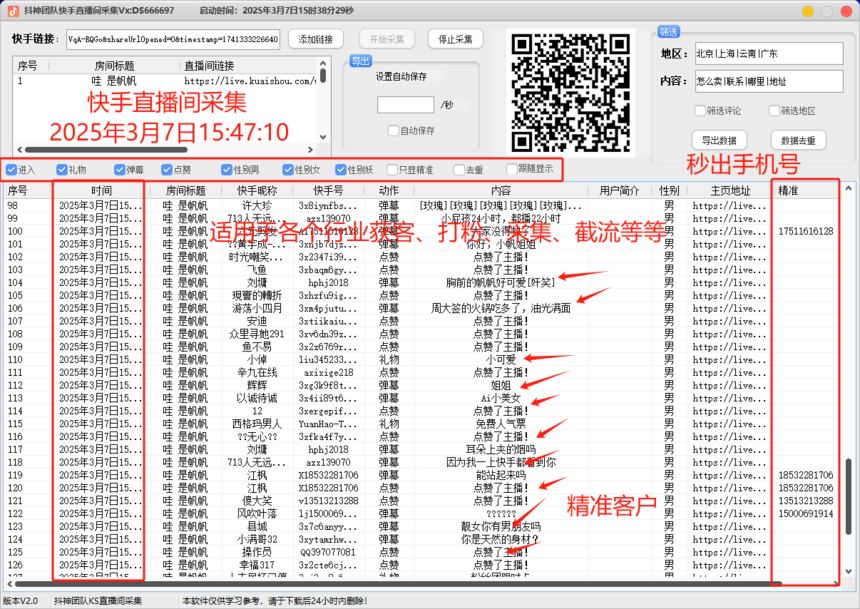Click the data table vertical scrollbar thumb
The height and width of the screenshot is (609, 860).
tap(848, 497)
